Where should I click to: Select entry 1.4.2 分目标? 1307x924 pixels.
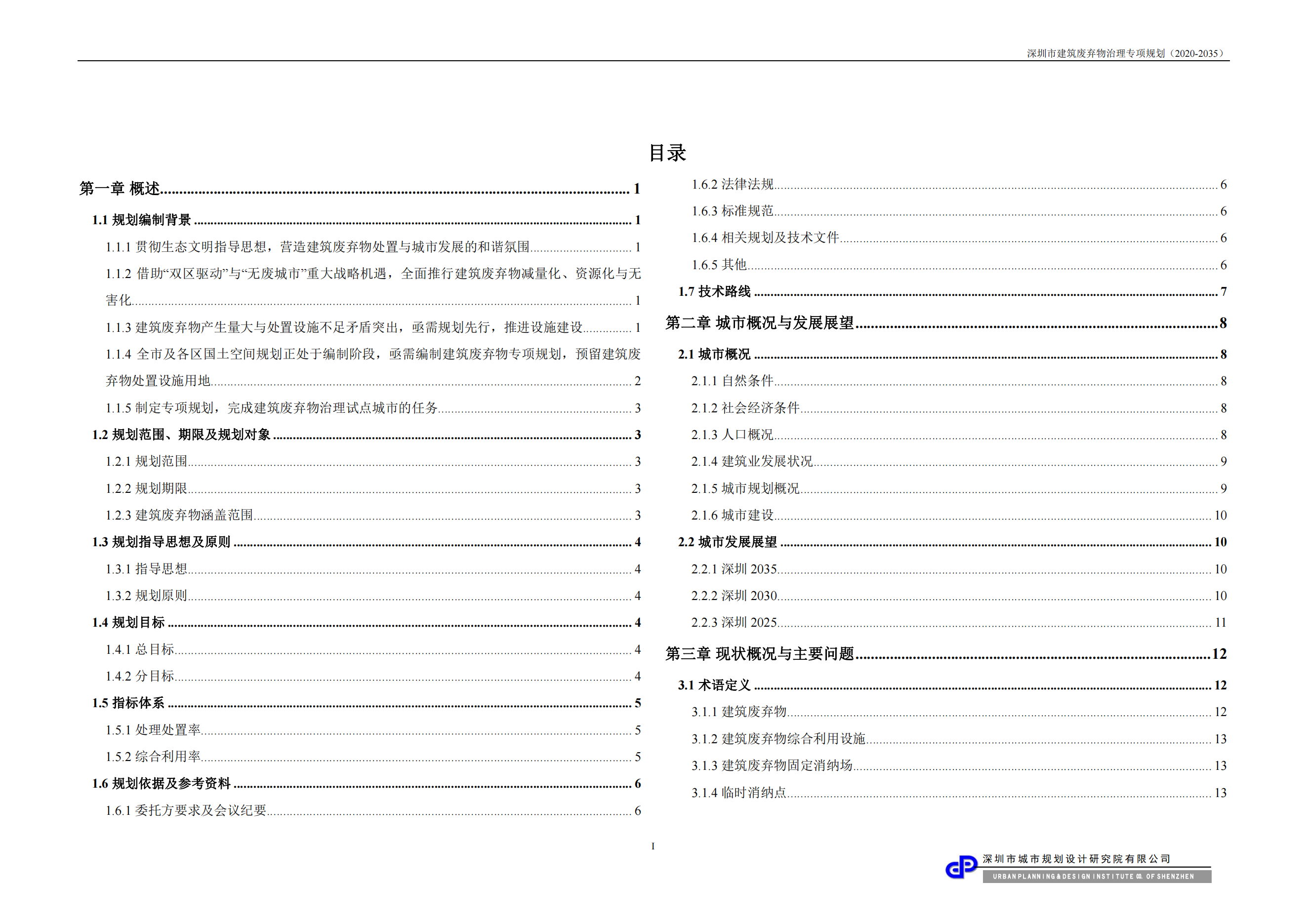[x=373, y=676]
